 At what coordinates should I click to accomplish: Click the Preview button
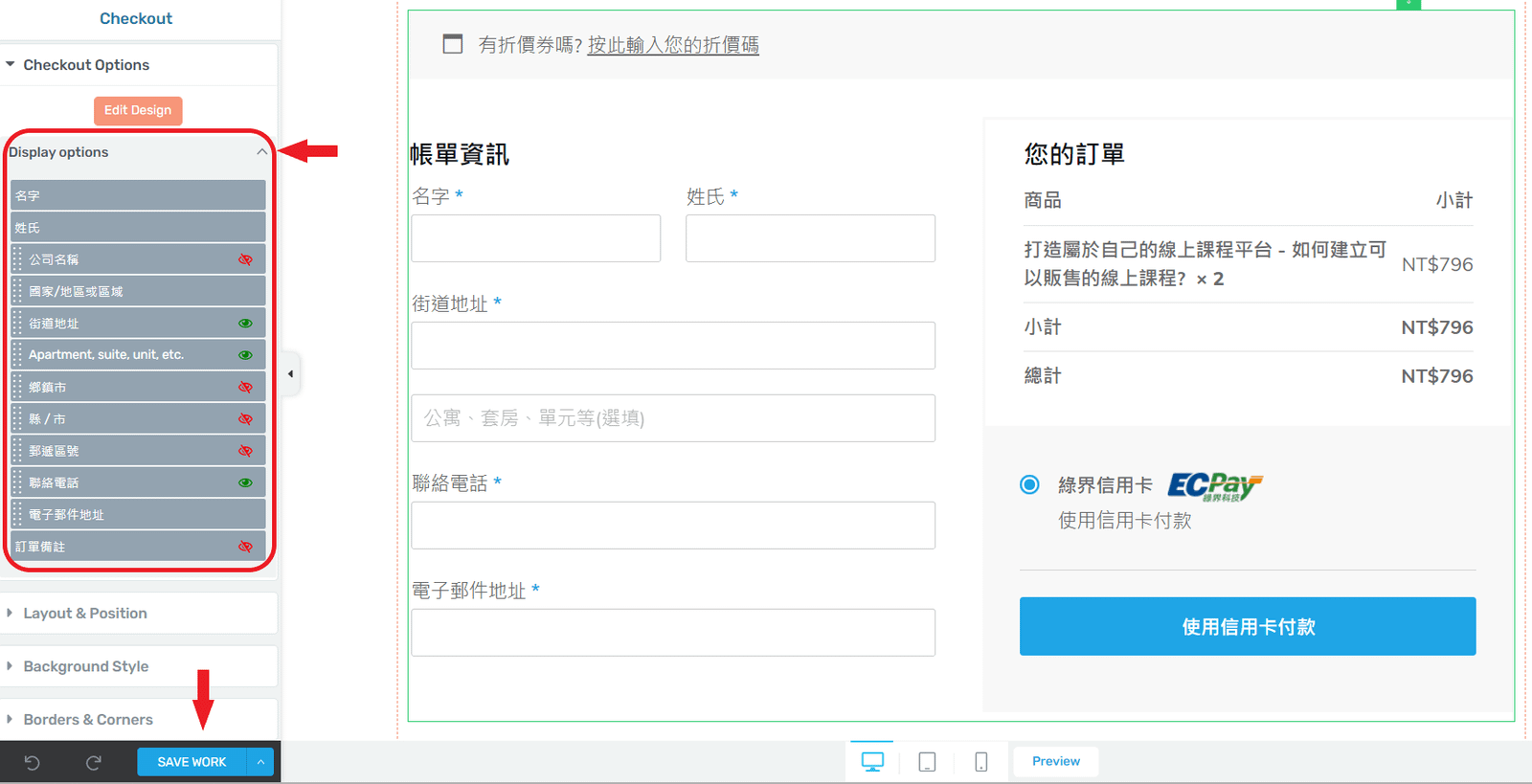pyautogui.click(x=1056, y=761)
